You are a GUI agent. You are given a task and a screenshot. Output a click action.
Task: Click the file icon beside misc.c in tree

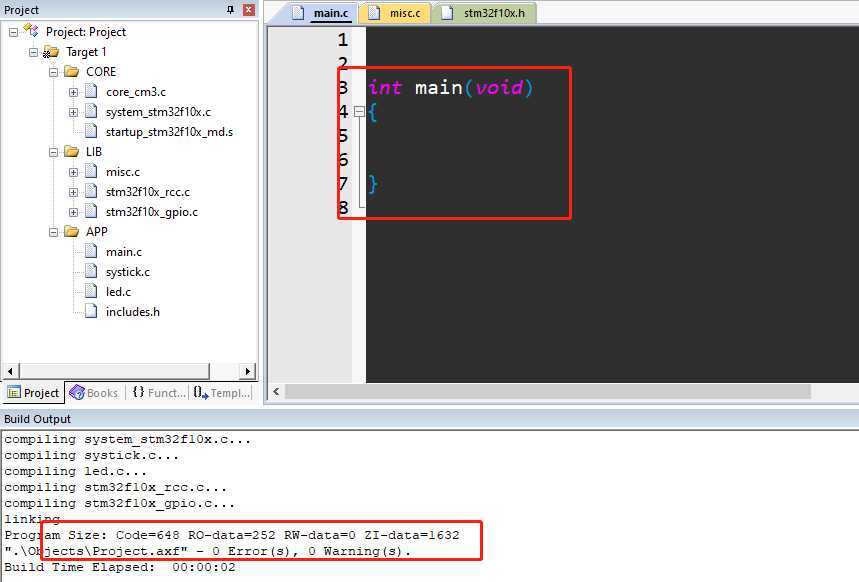point(91,171)
